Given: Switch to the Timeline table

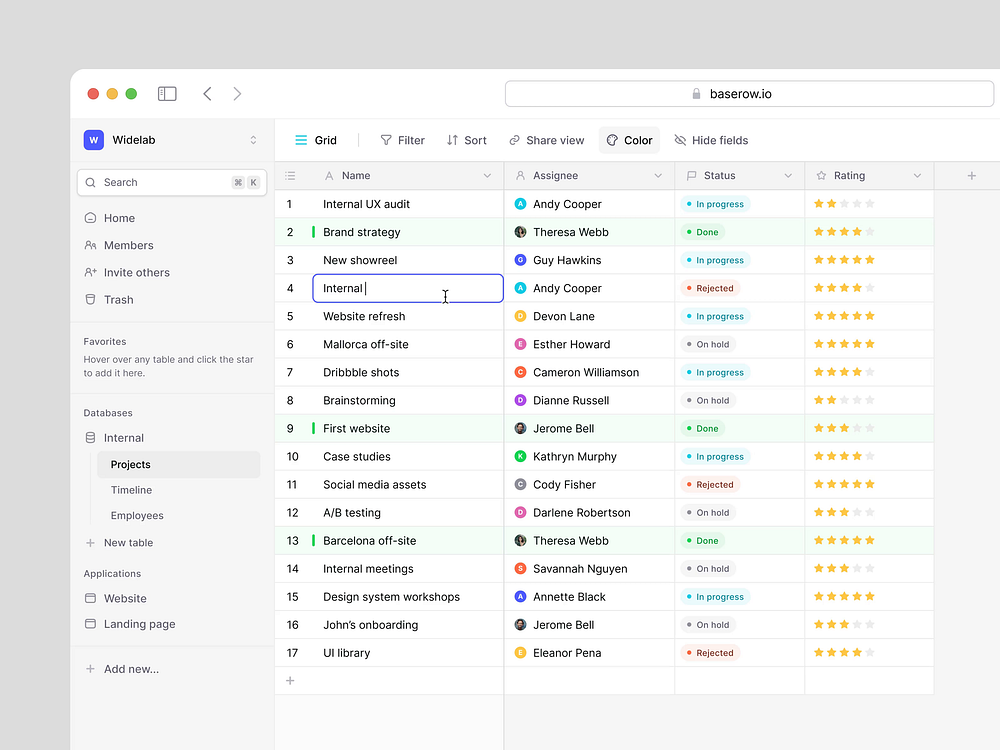Looking at the screenshot, I should (131, 490).
